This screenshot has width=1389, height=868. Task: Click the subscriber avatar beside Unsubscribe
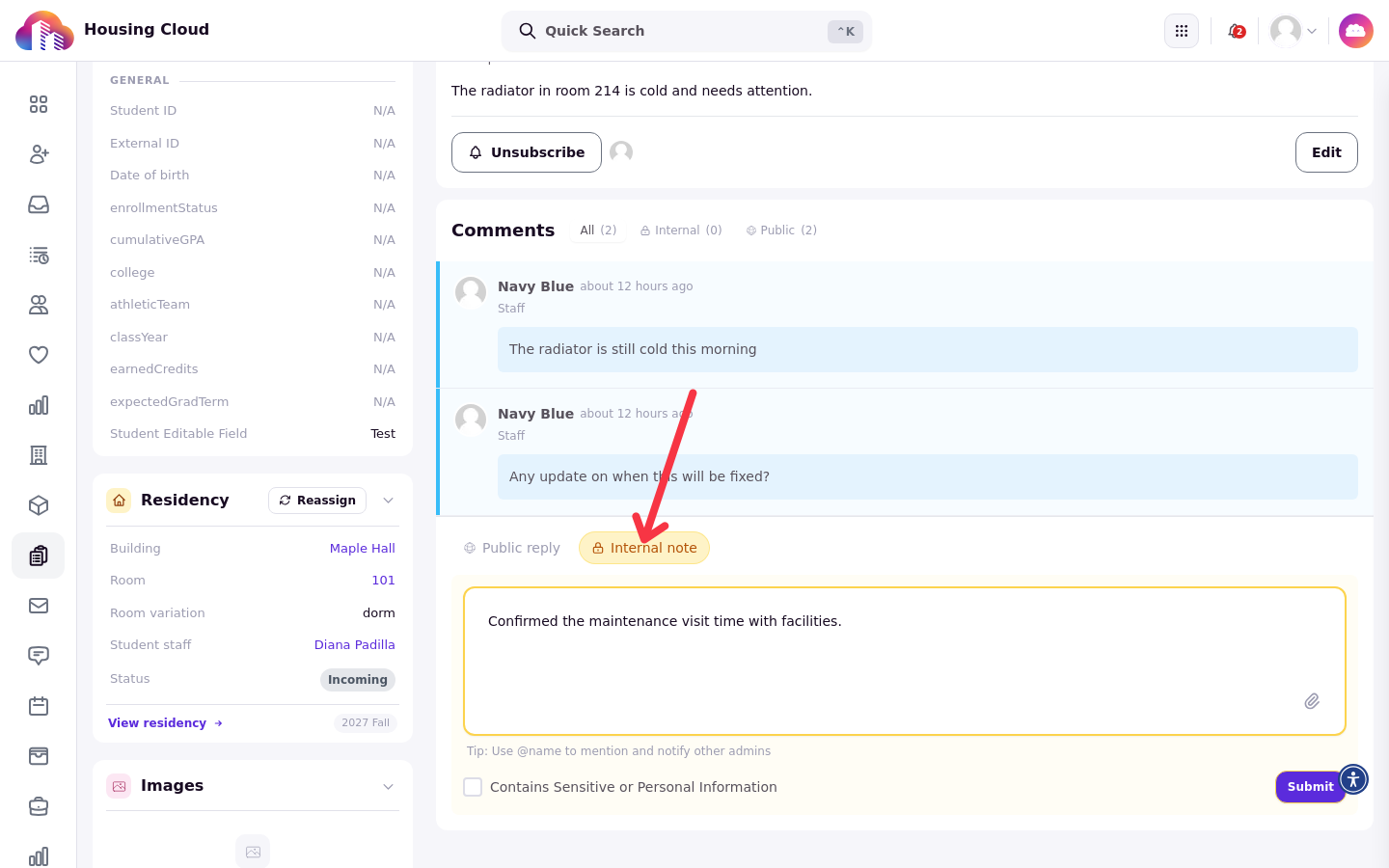coord(621,152)
